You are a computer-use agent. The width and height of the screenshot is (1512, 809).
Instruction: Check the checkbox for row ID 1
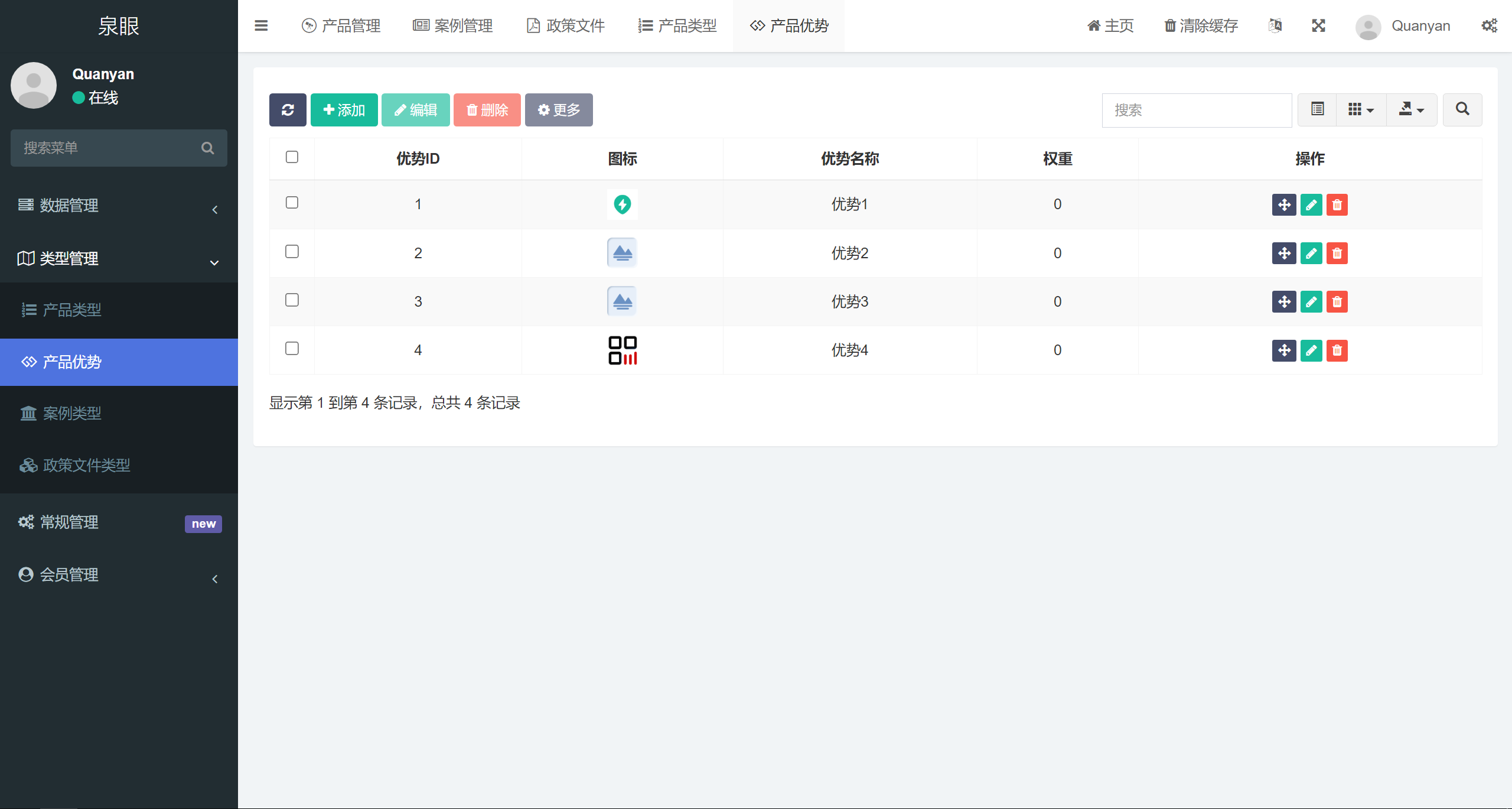tap(292, 203)
